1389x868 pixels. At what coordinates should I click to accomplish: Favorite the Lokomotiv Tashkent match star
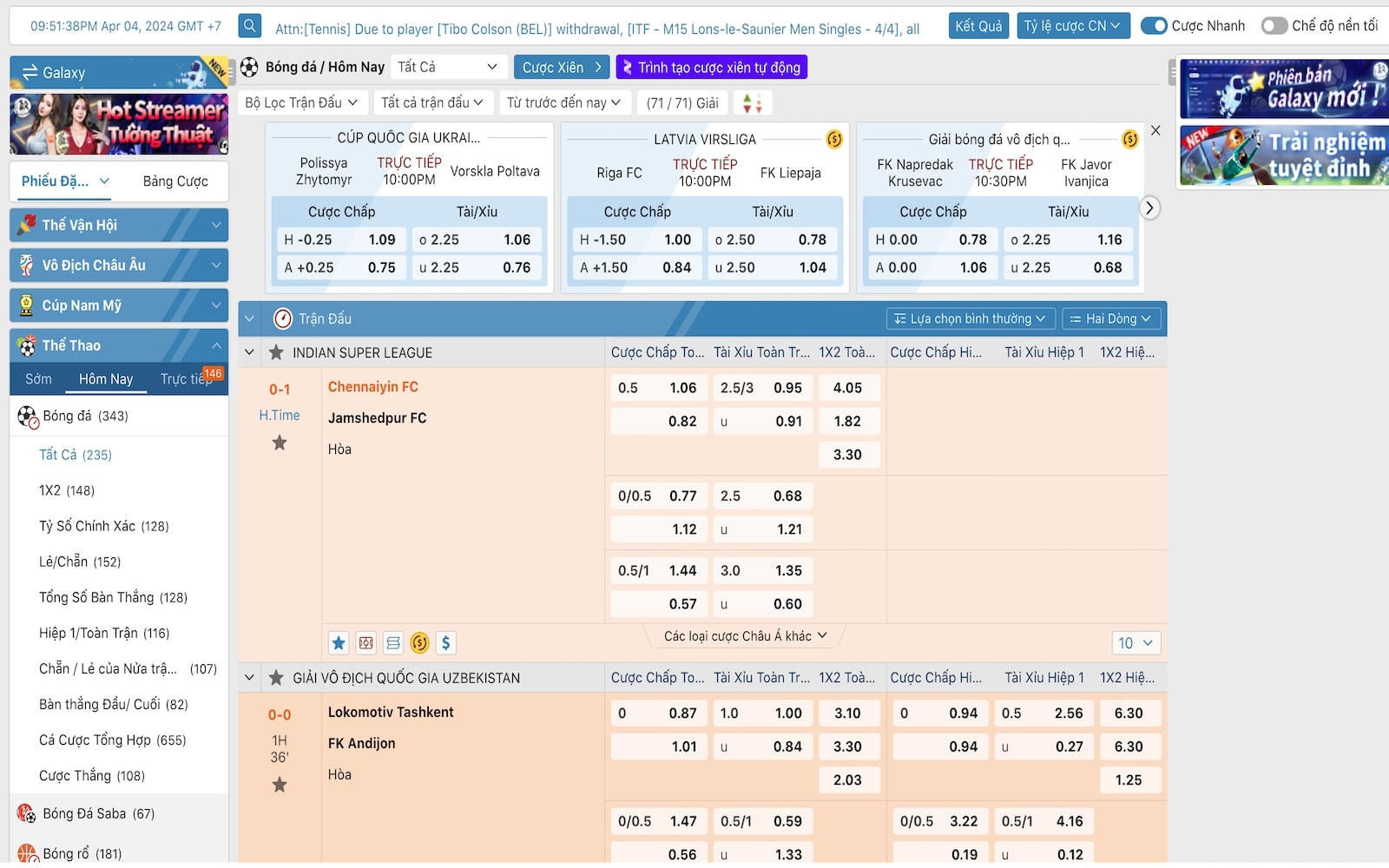click(x=280, y=785)
